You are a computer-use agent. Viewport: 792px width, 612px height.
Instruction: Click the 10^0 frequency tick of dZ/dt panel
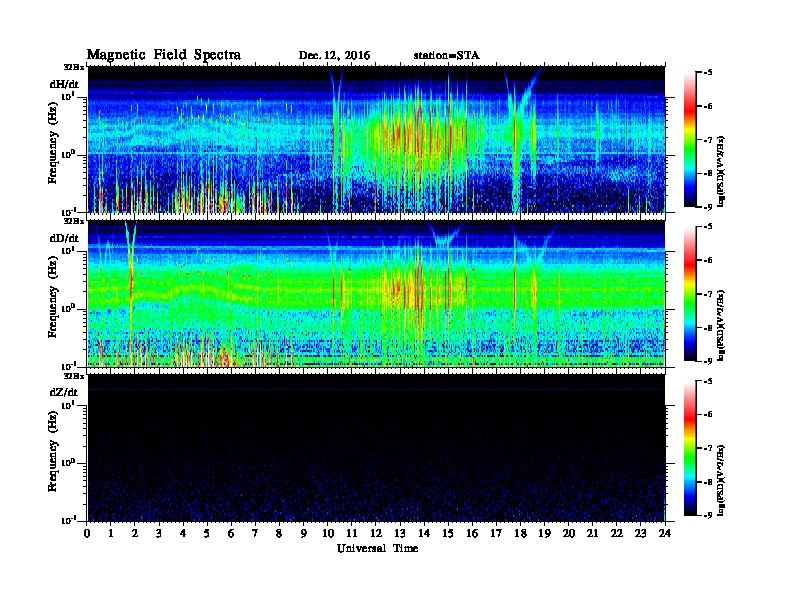[69, 463]
